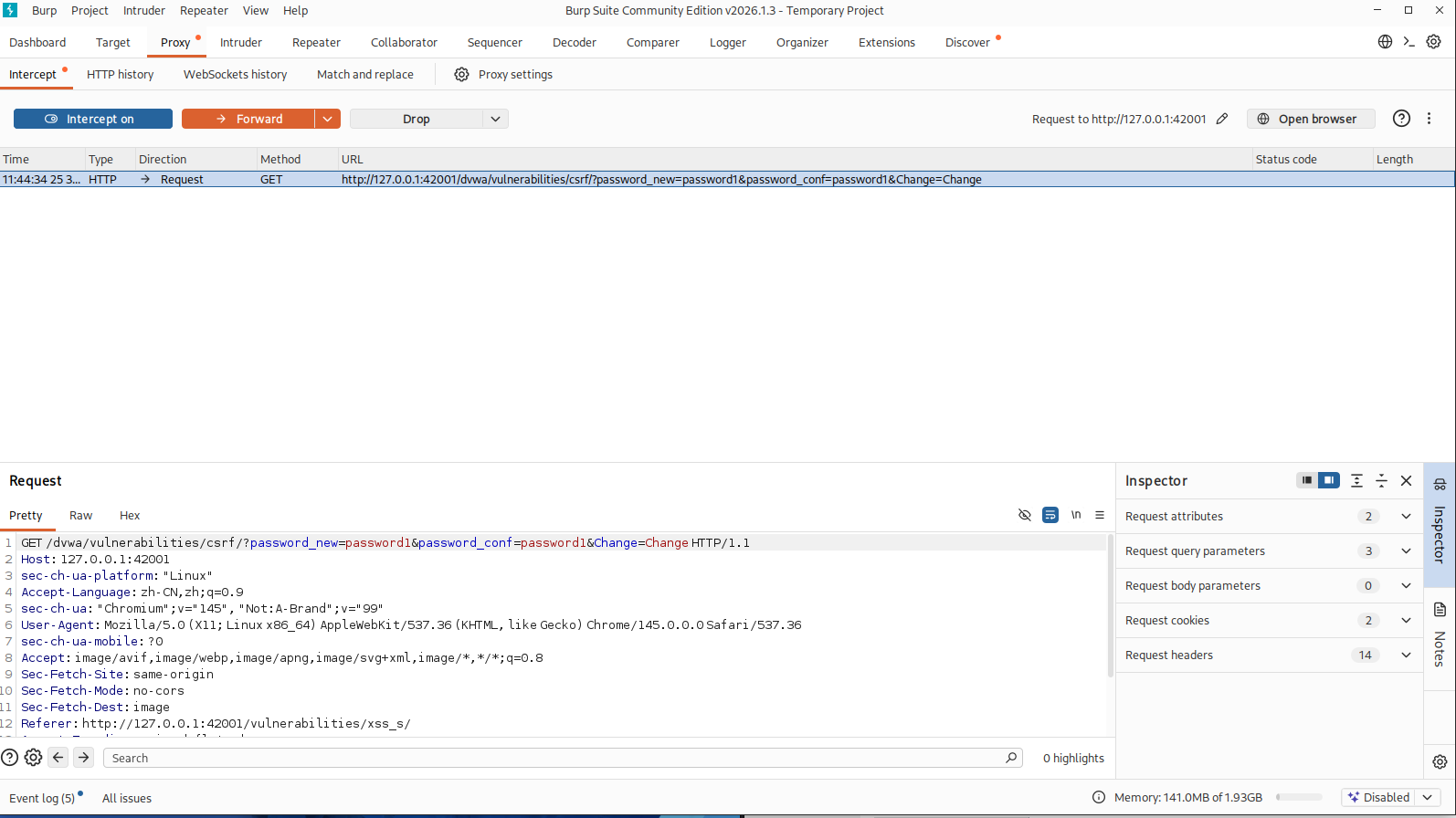Click the memory usage progress bar
Screen dimensions: 1456x818
pyautogui.click(x=1299, y=797)
